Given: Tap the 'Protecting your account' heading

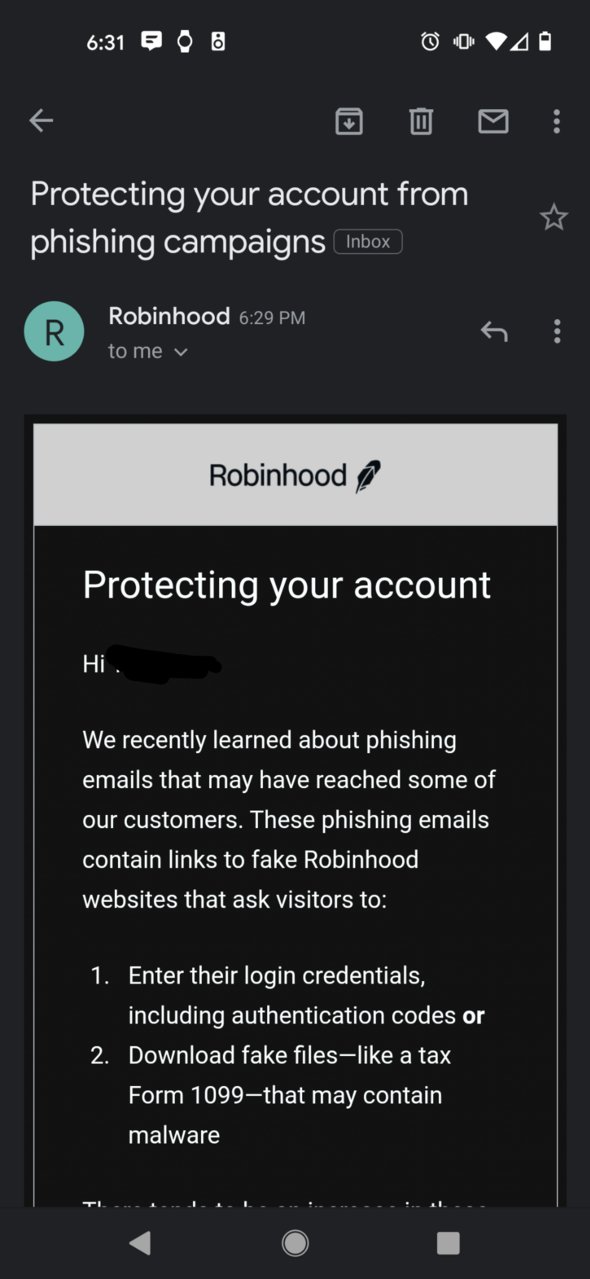Looking at the screenshot, I should coord(286,585).
